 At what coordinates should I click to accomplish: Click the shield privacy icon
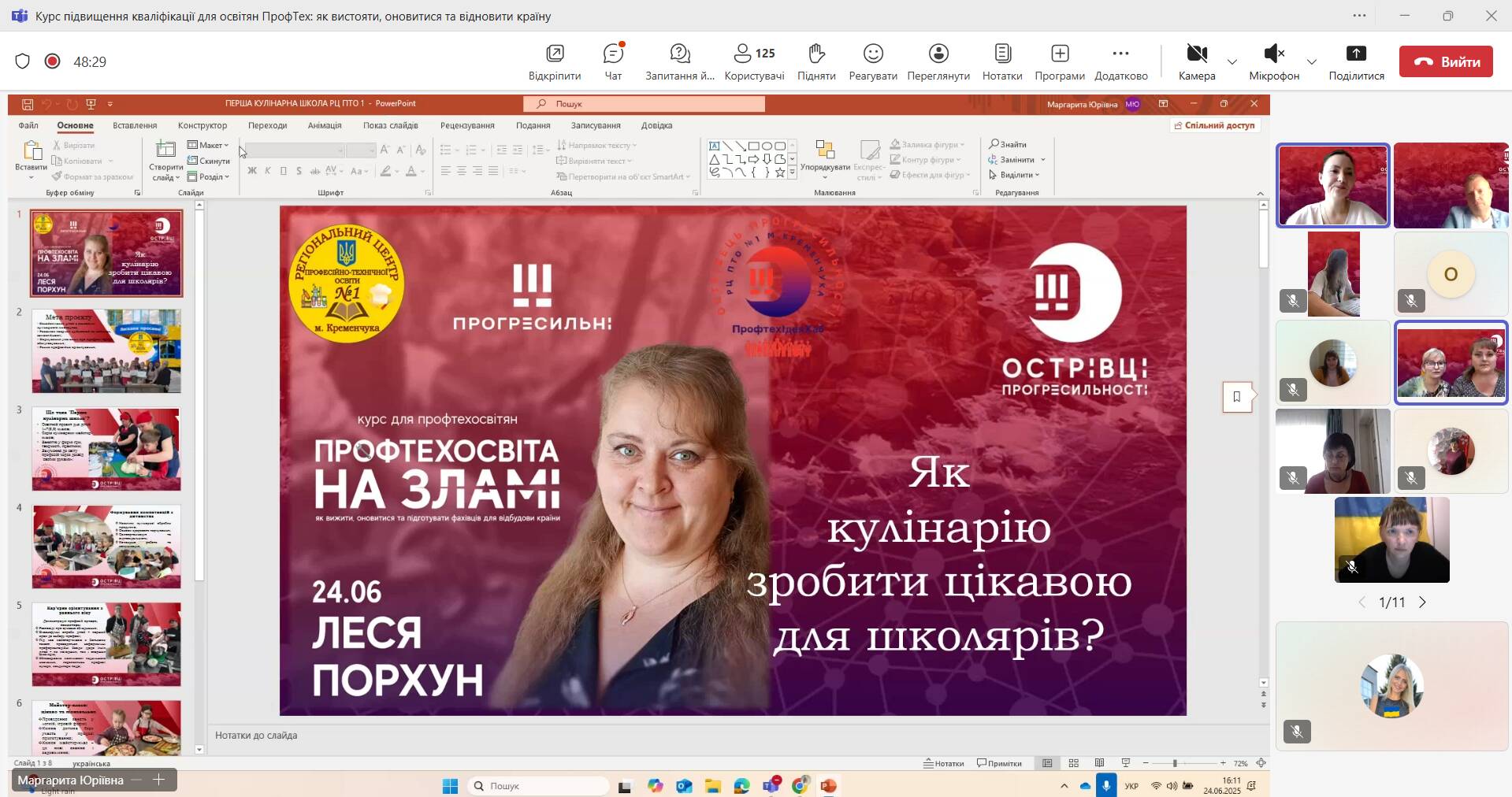point(23,61)
